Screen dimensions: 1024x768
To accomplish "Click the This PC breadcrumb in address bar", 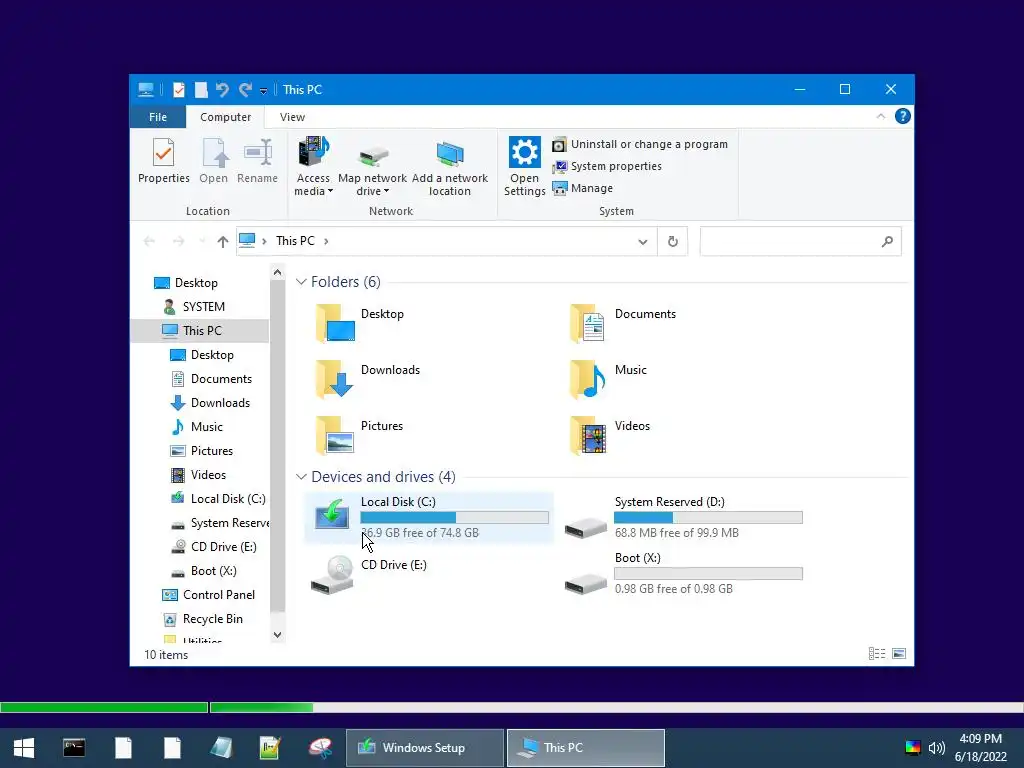I will pyautogui.click(x=295, y=241).
